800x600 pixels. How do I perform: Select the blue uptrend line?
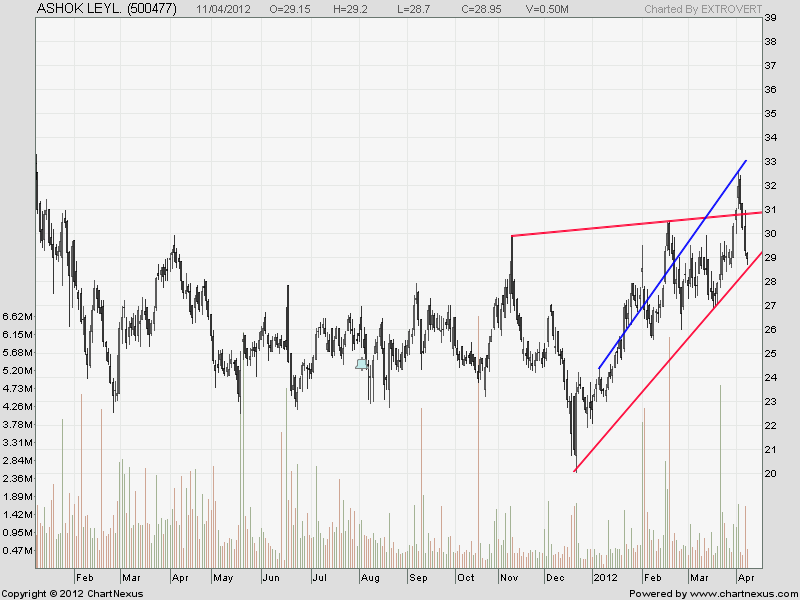pos(672,264)
